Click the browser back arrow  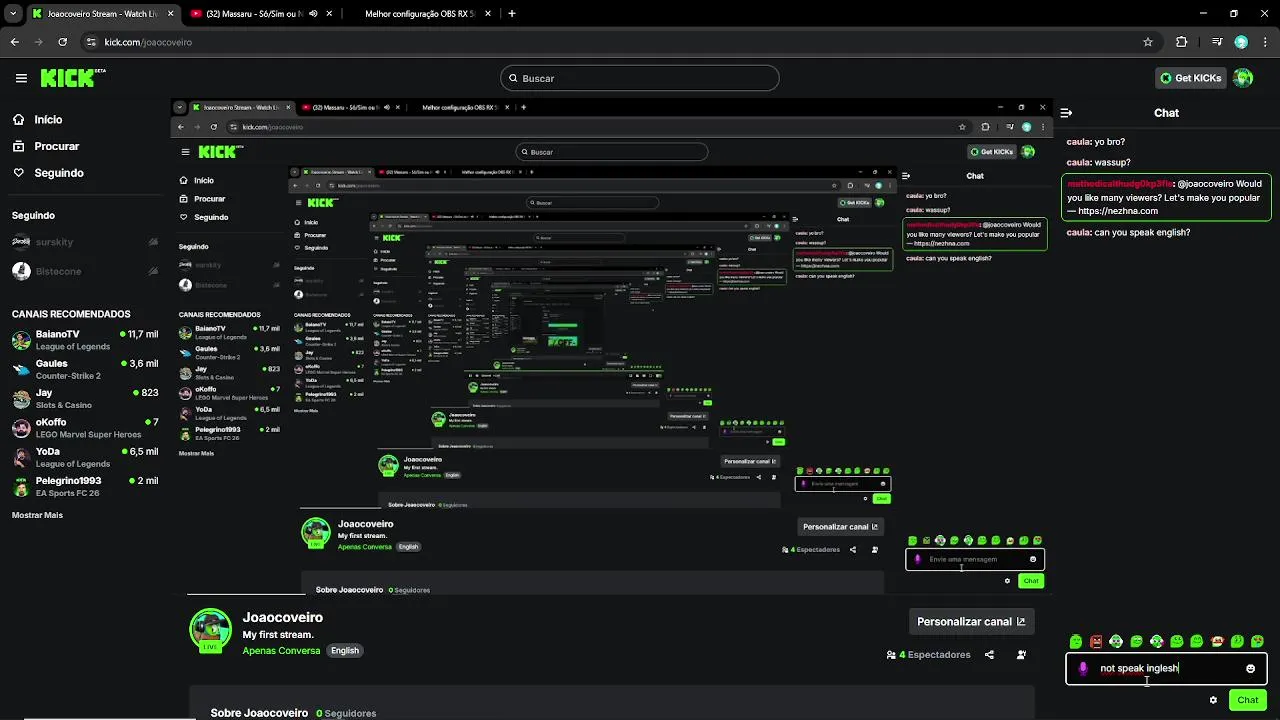[14, 42]
